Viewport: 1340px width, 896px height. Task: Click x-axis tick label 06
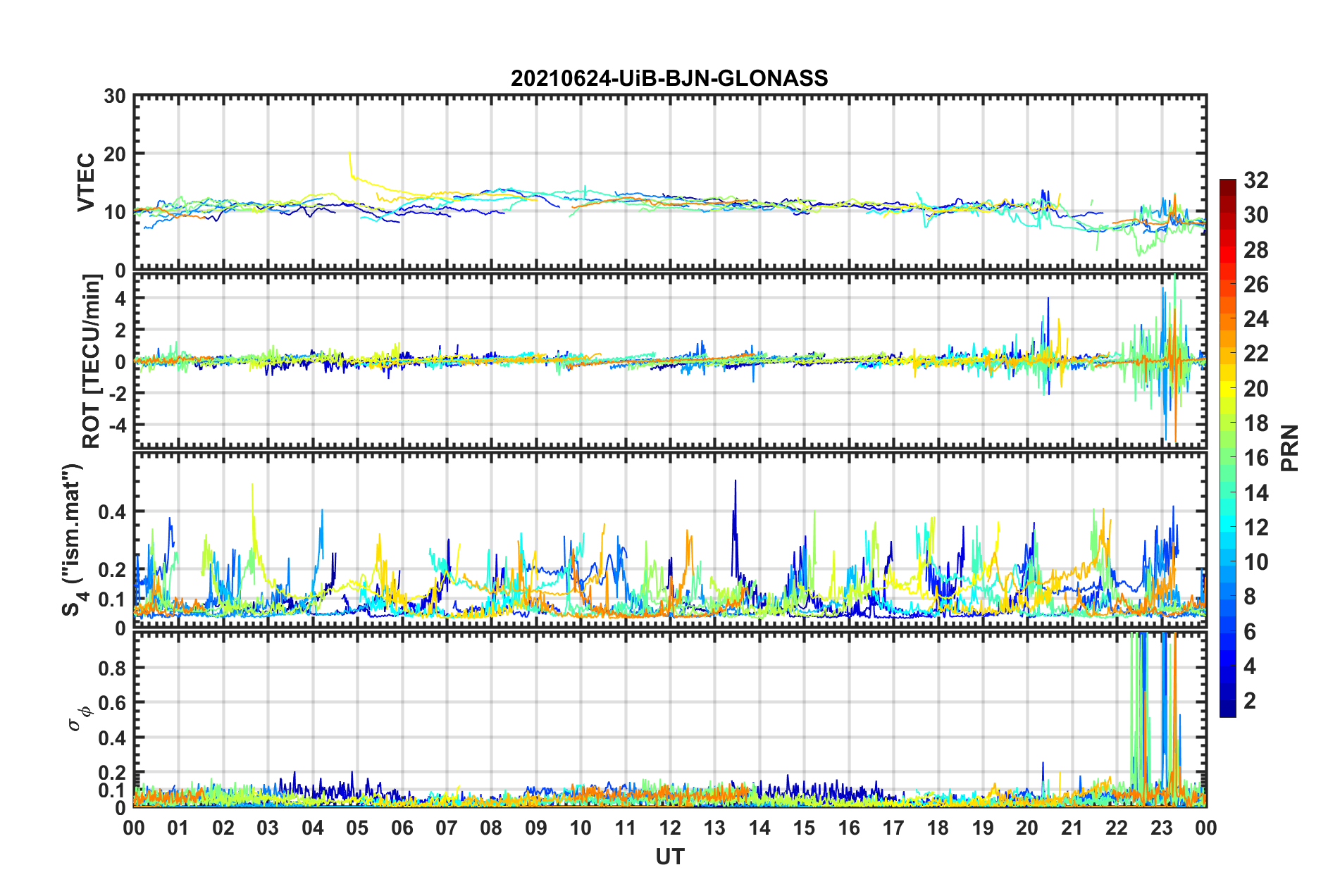click(x=402, y=828)
